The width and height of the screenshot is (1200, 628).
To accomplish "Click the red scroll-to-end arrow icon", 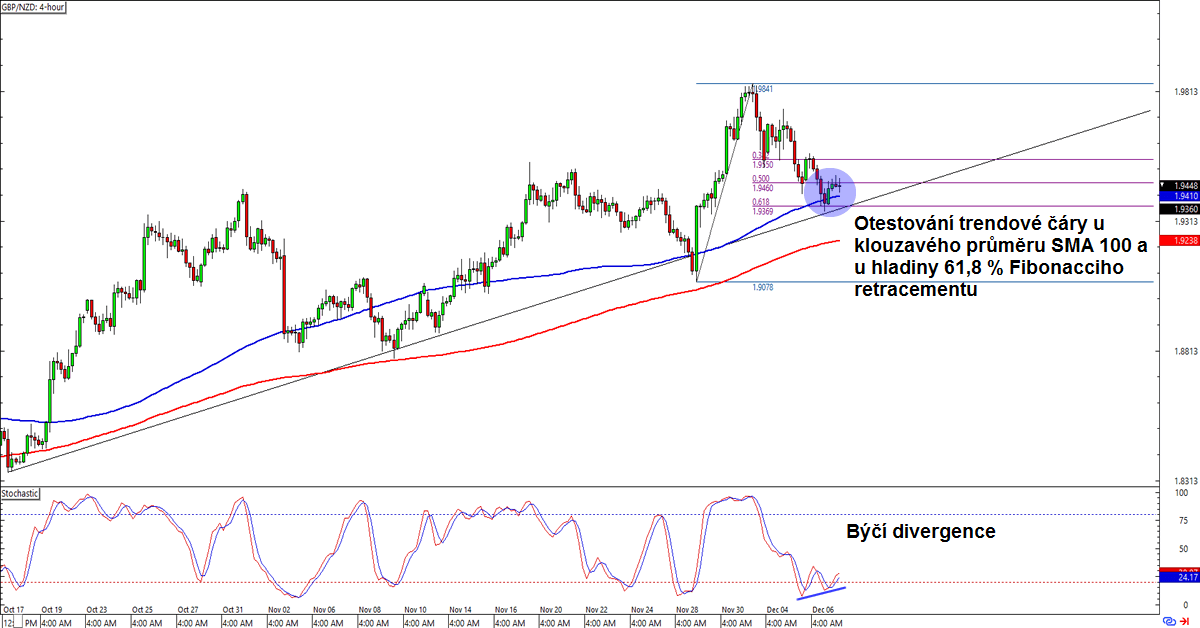I will [1185, 621].
